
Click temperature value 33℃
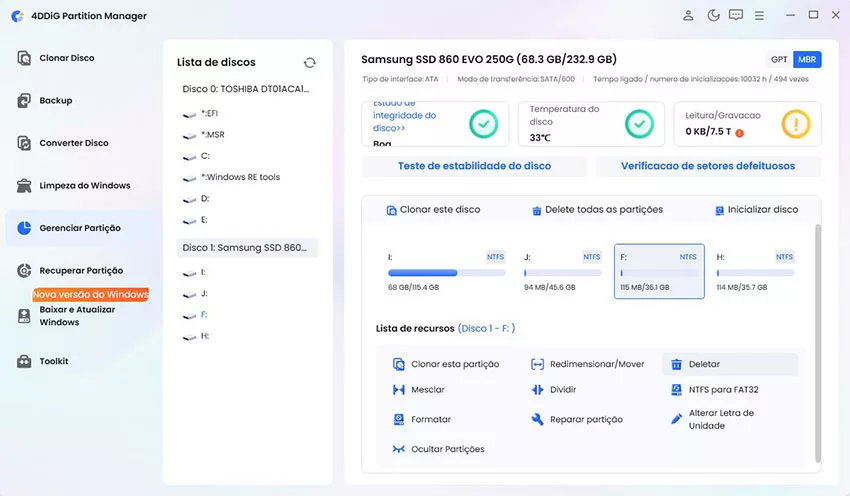click(x=540, y=138)
